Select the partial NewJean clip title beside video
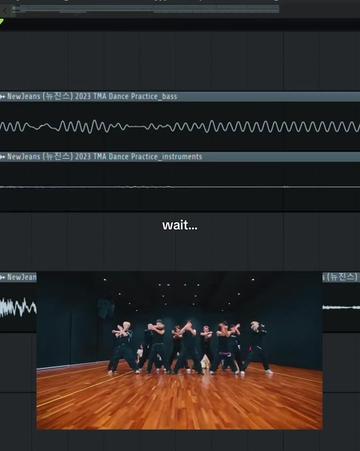 click(x=22, y=277)
